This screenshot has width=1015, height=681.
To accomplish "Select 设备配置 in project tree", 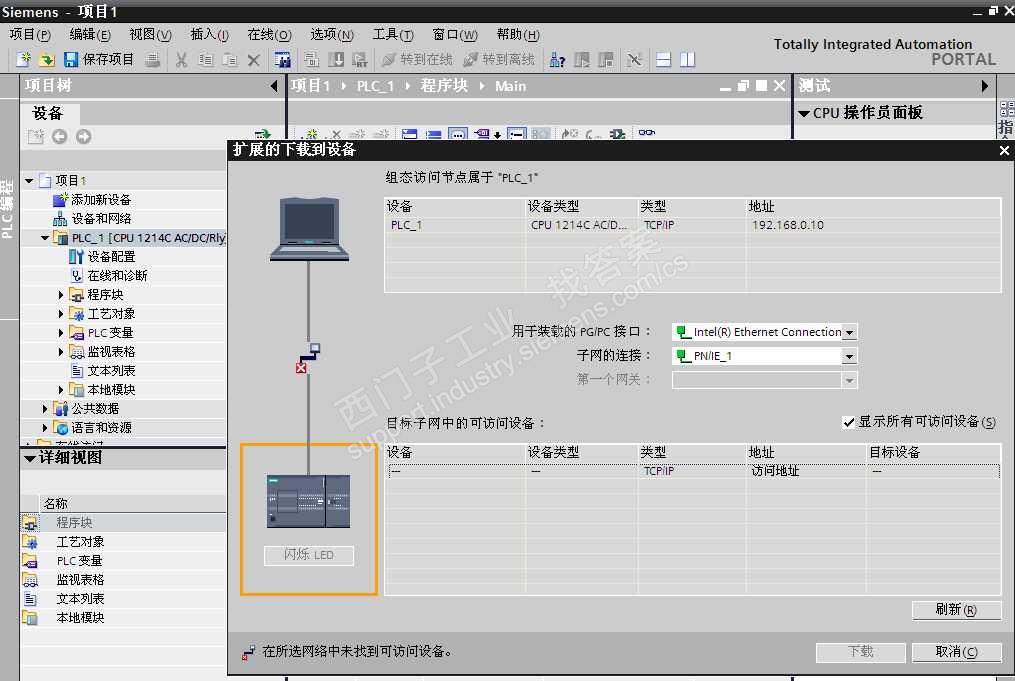I will tap(111, 257).
